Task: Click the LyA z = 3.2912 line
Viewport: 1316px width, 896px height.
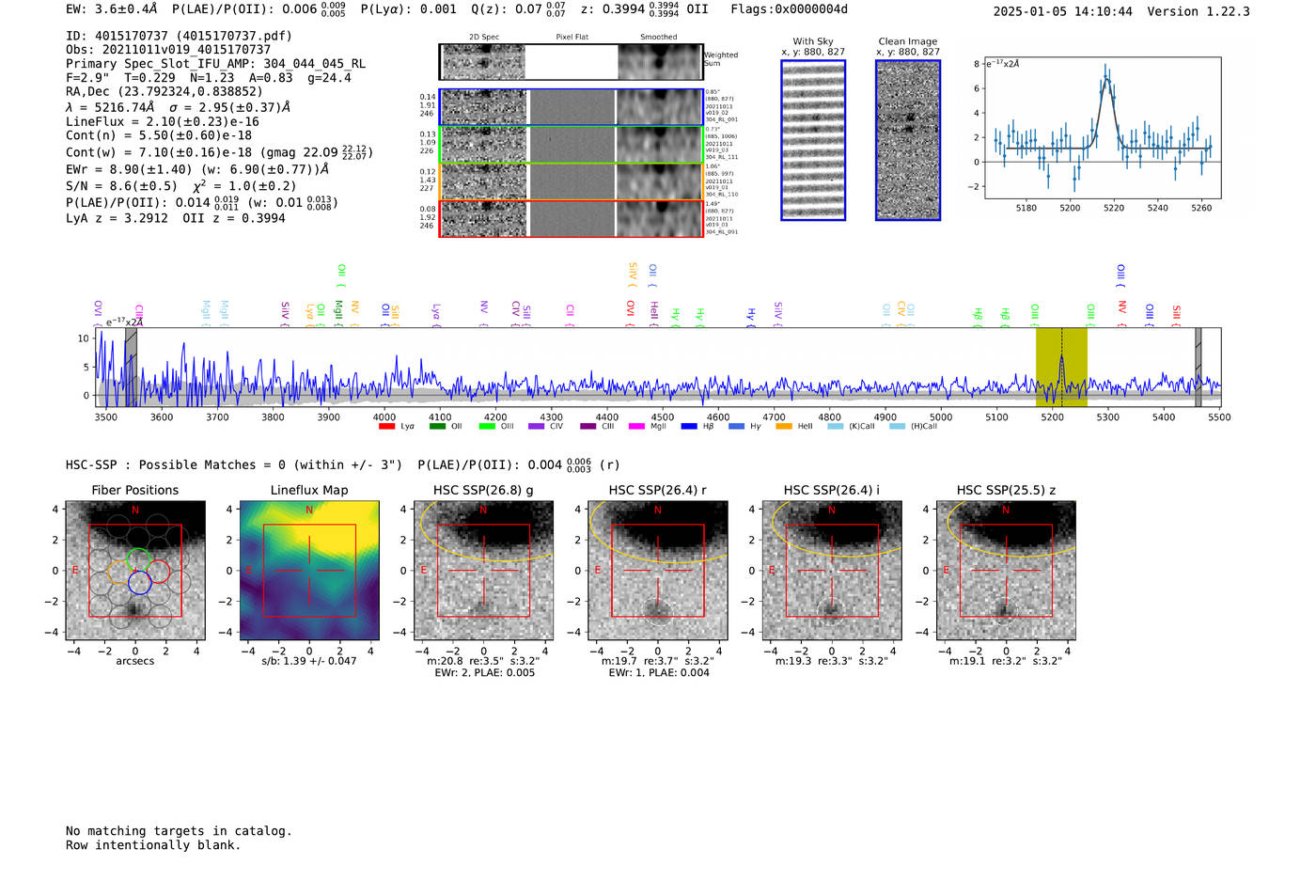Action: (x=176, y=218)
